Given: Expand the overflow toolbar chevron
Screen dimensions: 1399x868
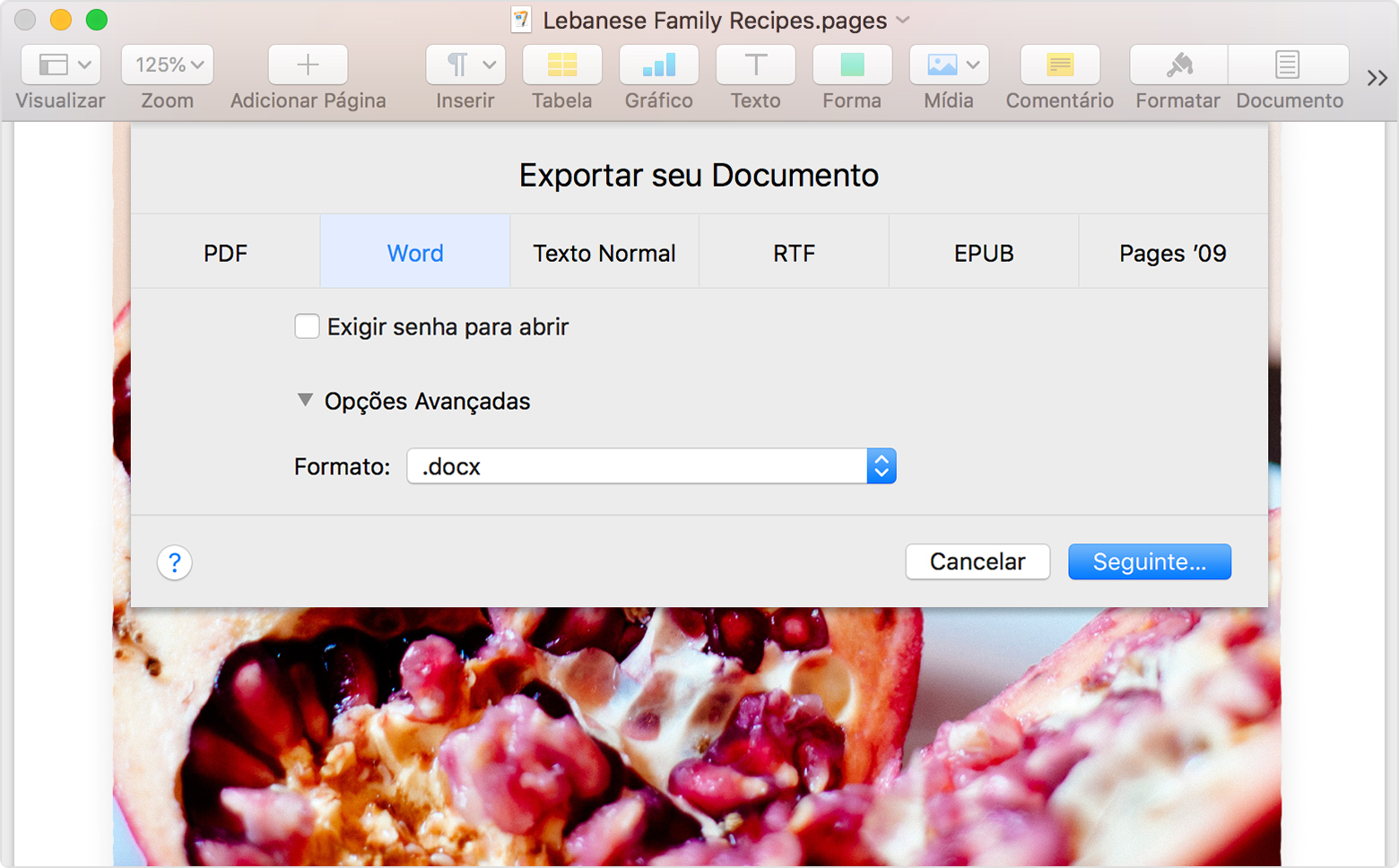Looking at the screenshot, I should (x=1376, y=78).
